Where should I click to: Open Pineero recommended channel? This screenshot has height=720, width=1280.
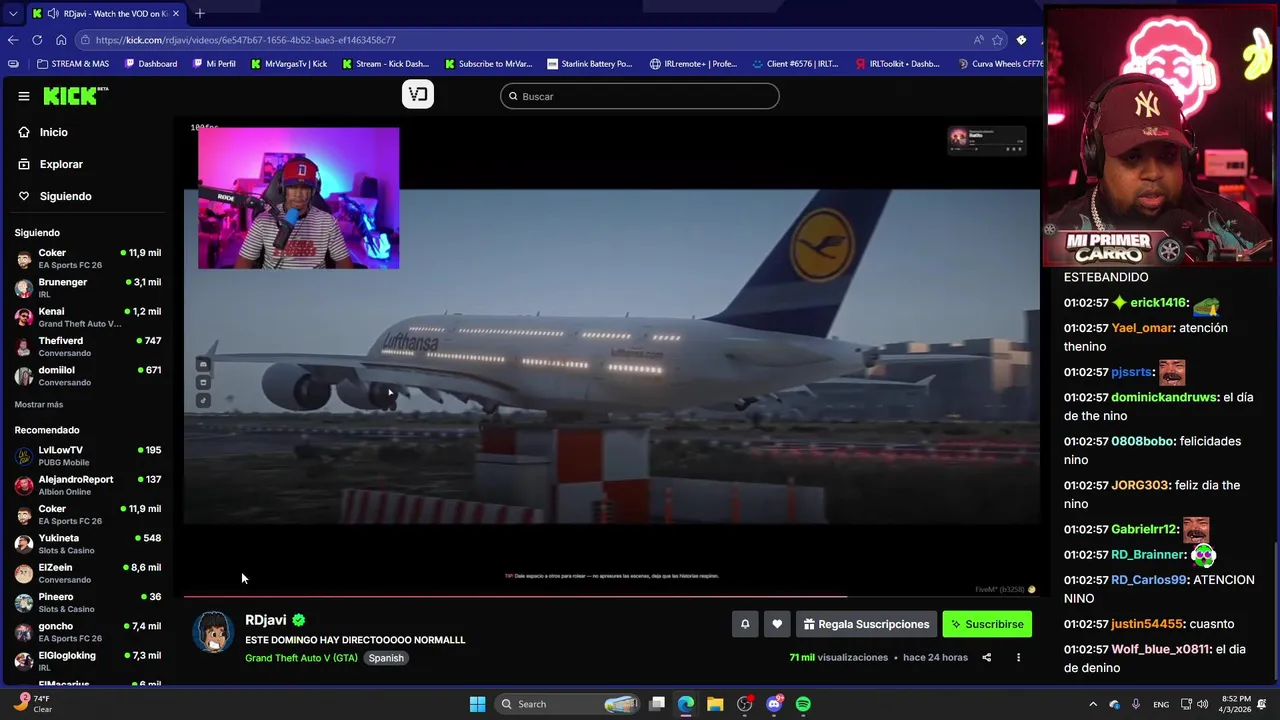(x=88, y=602)
